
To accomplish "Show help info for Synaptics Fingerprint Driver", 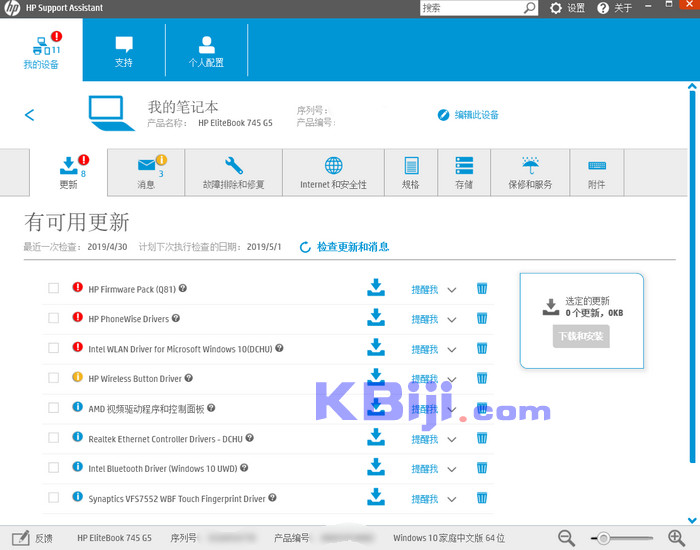I will click(272, 497).
